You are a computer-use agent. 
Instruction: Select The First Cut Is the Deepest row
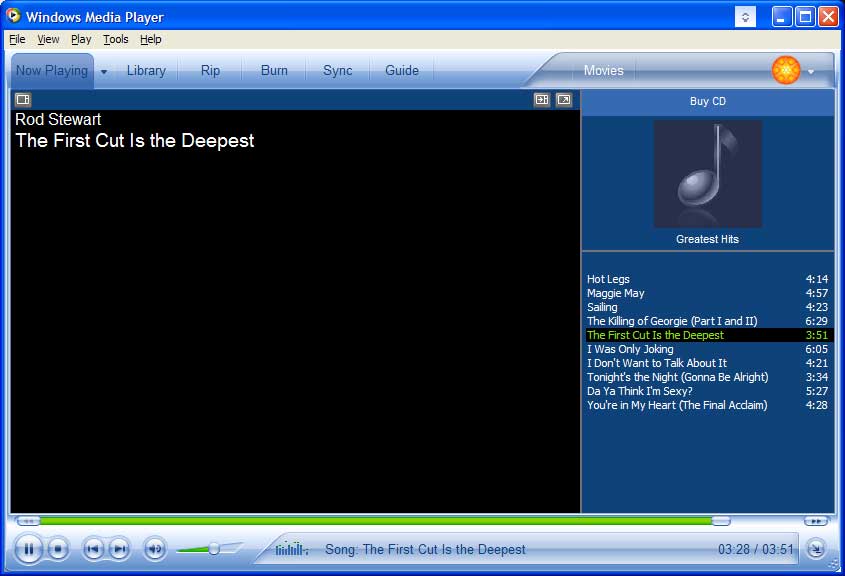[x=708, y=335]
